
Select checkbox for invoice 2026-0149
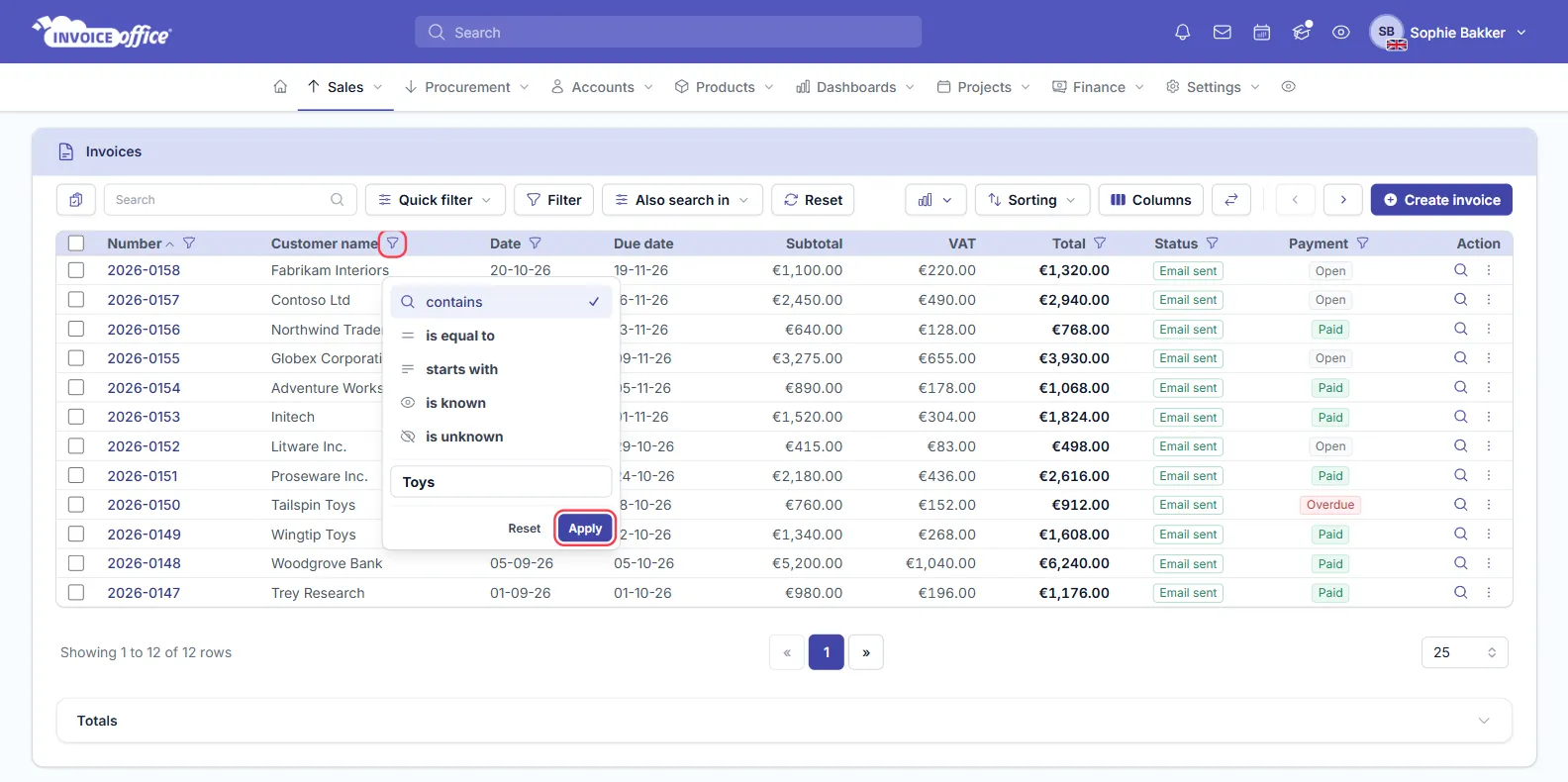click(x=76, y=535)
